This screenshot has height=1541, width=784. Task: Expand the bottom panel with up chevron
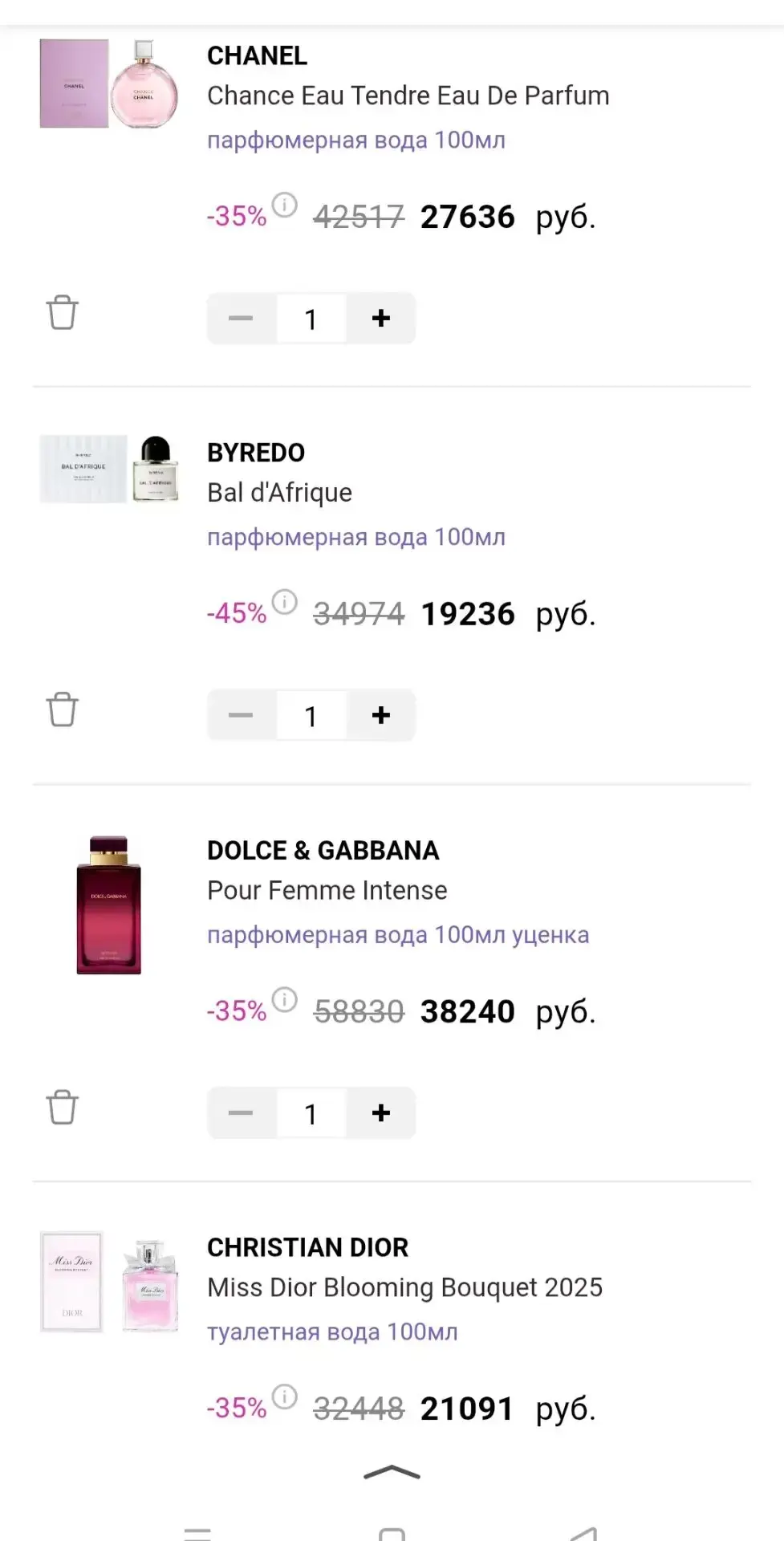[392, 1472]
